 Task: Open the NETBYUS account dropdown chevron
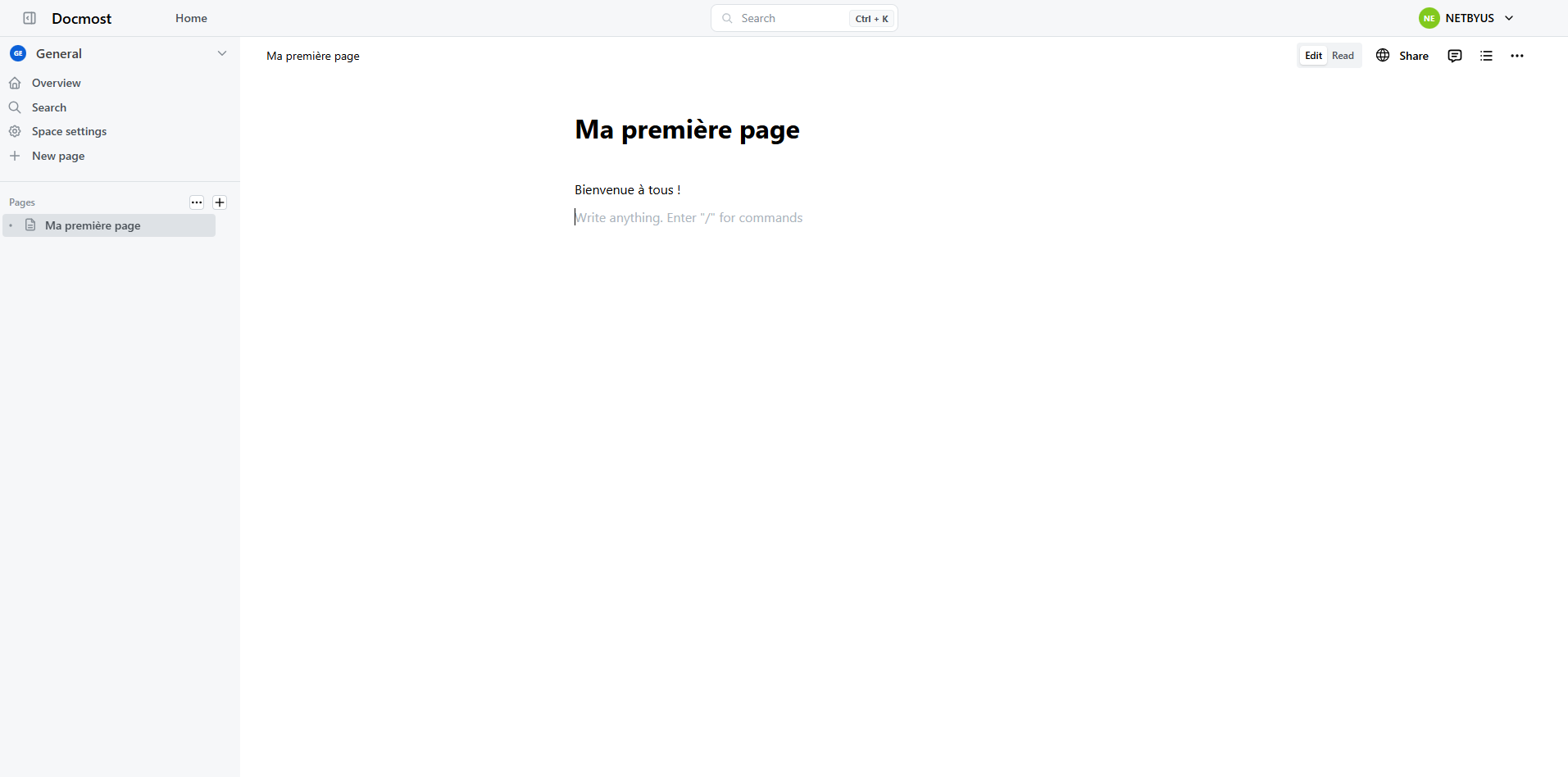[x=1509, y=18]
